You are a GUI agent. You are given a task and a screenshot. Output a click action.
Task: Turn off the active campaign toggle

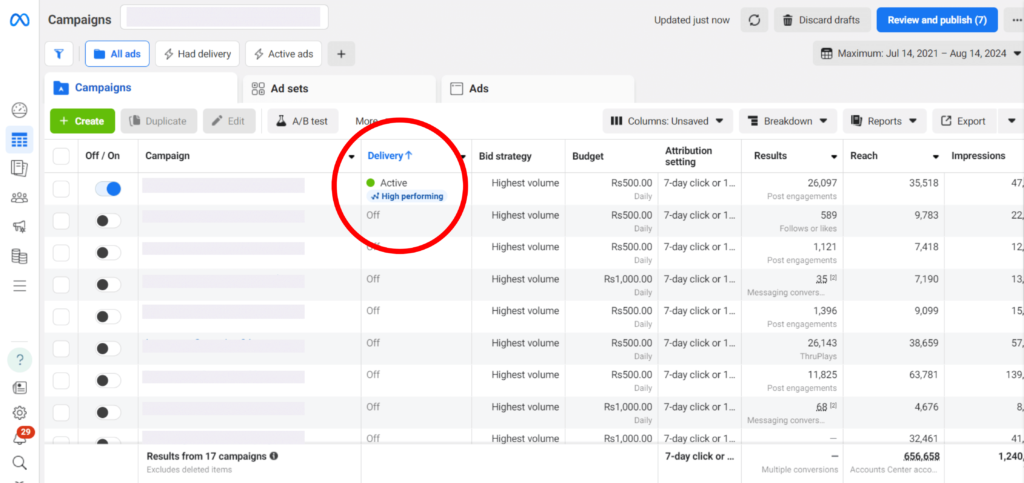click(108, 188)
